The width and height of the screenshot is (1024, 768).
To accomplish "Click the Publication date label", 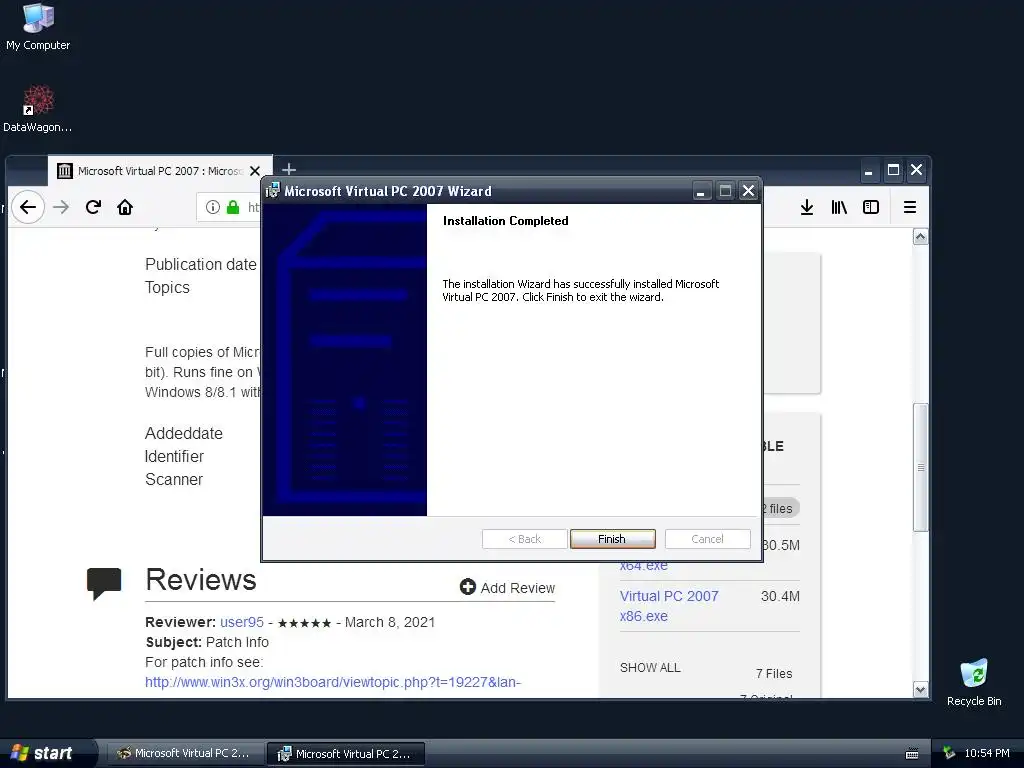I will click(200, 264).
